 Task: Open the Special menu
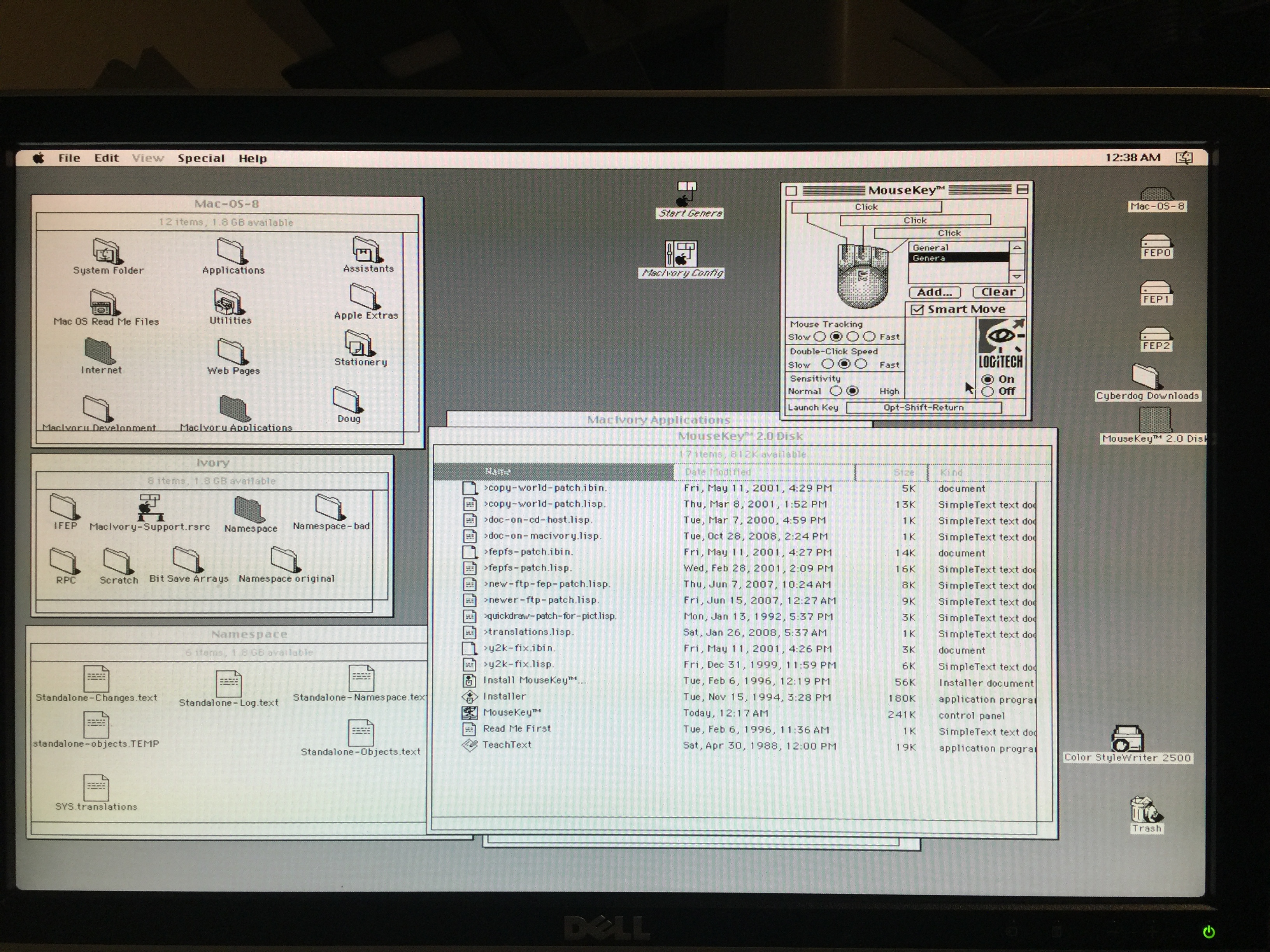click(x=200, y=158)
